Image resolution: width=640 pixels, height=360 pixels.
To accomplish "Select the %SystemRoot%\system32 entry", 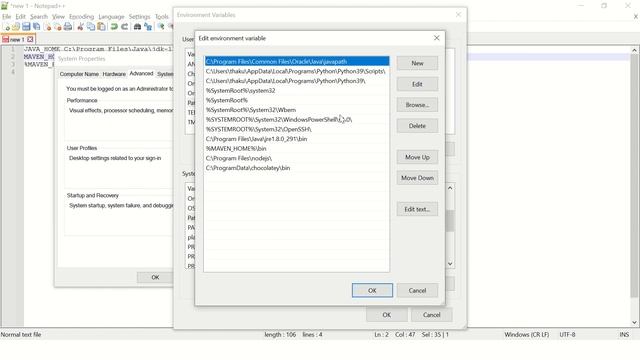I will [297, 91].
